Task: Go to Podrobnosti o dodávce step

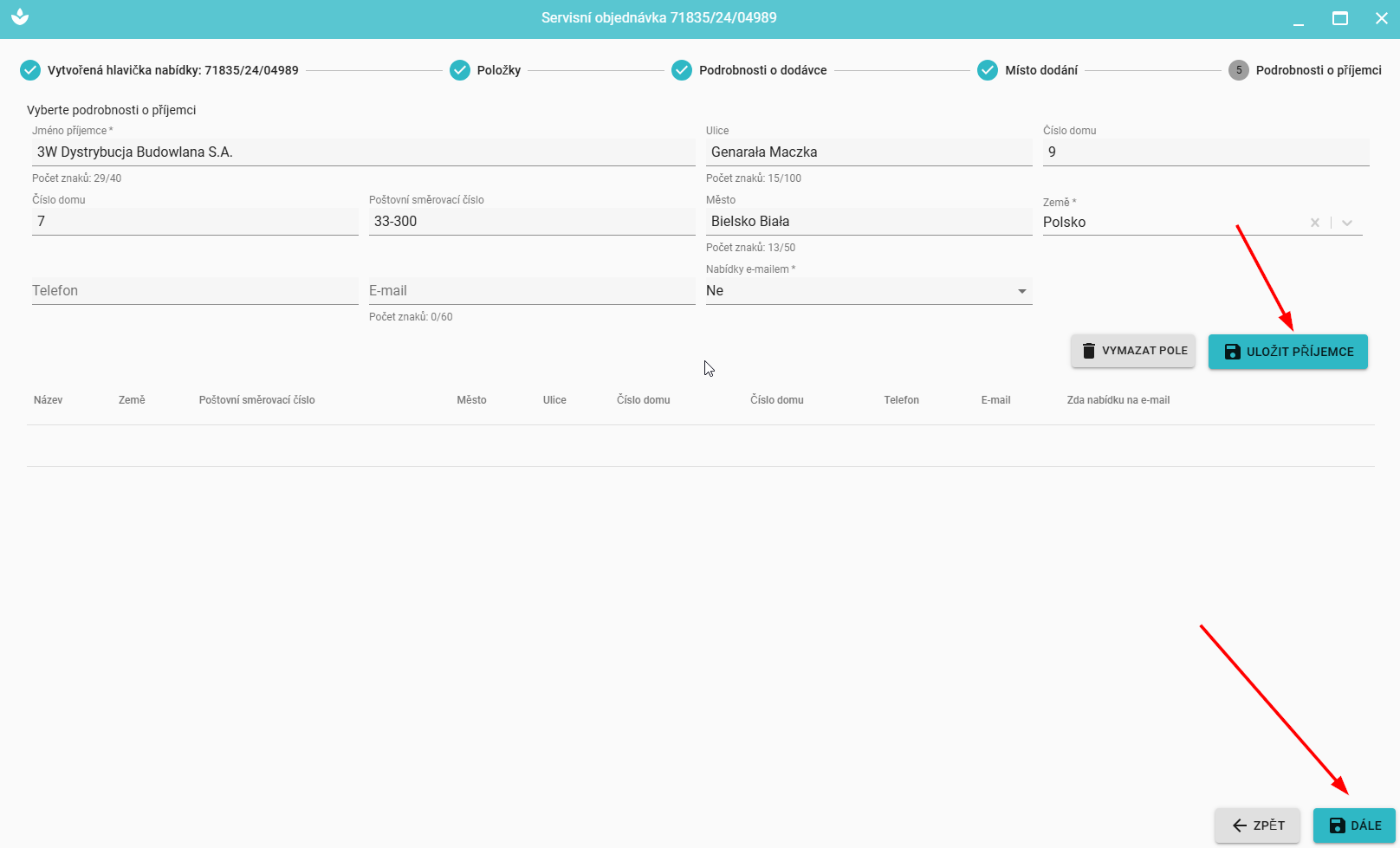Action: (x=762, y=70)
